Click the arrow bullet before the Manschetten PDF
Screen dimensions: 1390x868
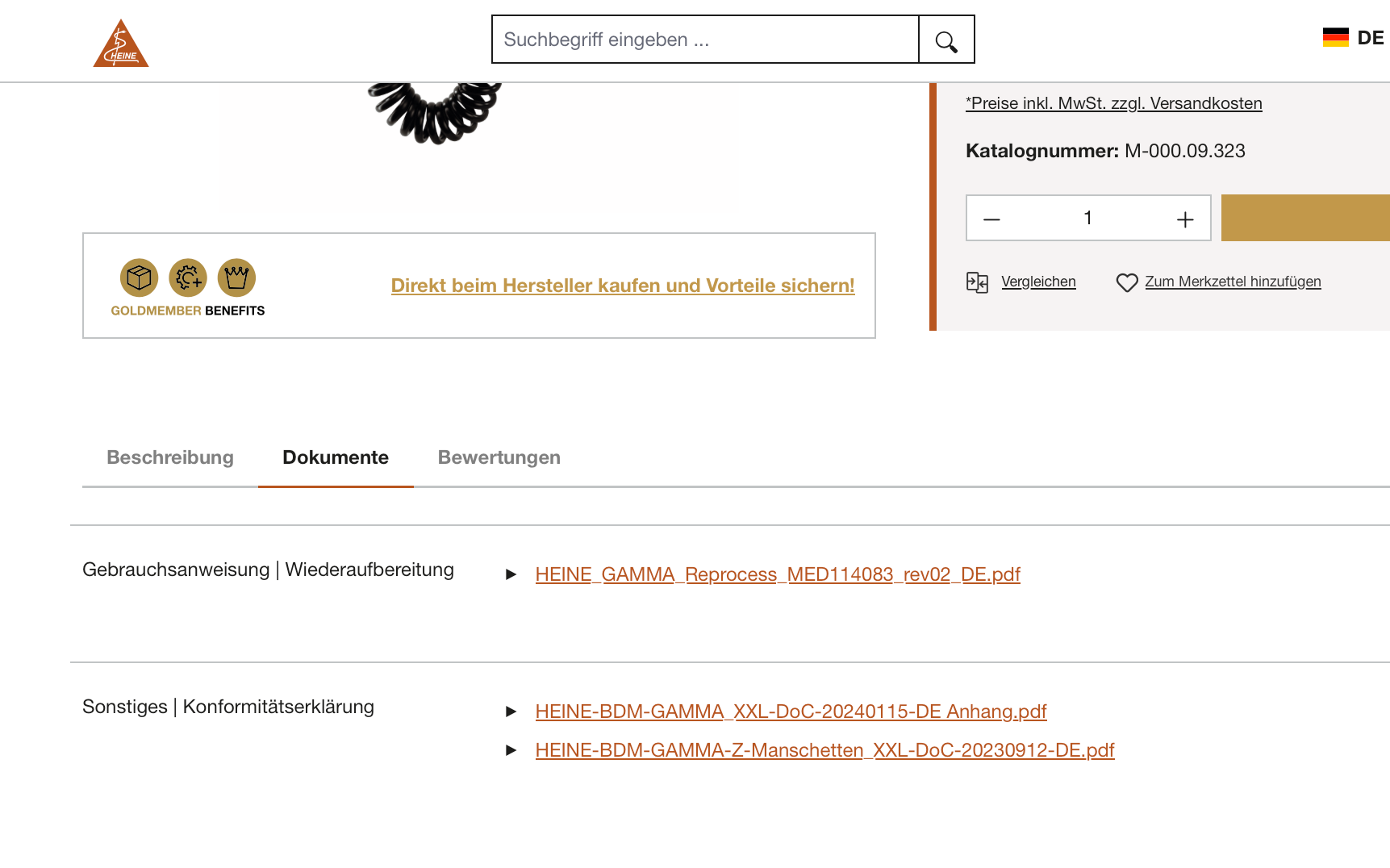click(511, 750)
